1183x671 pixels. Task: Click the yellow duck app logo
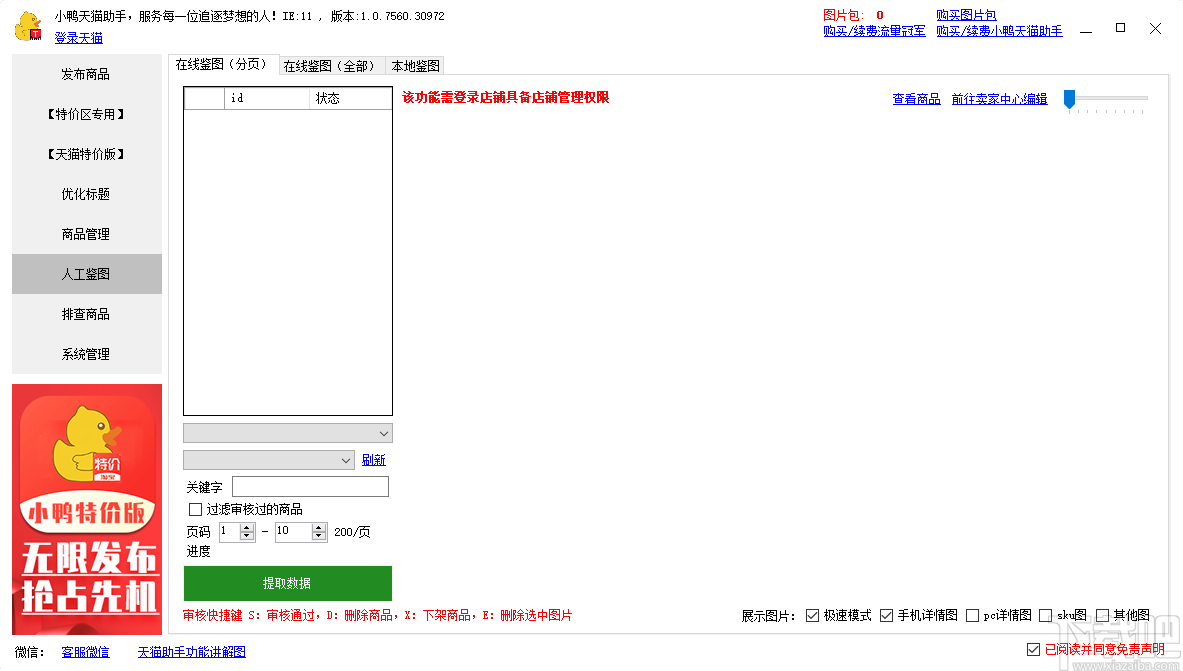pyautogui.click(x=29, y=26)
